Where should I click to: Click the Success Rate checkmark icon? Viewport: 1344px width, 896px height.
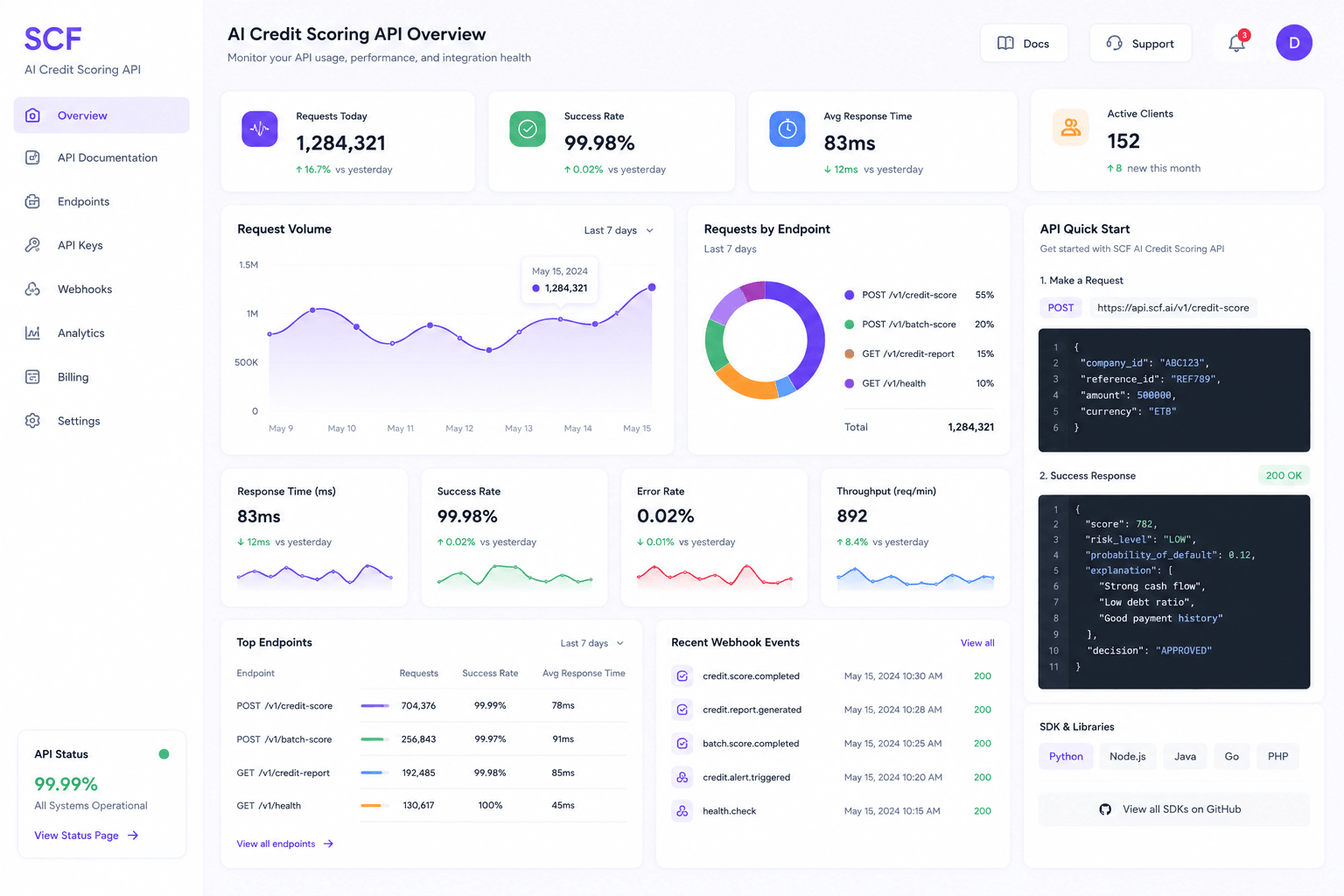(x=528, y=129)
